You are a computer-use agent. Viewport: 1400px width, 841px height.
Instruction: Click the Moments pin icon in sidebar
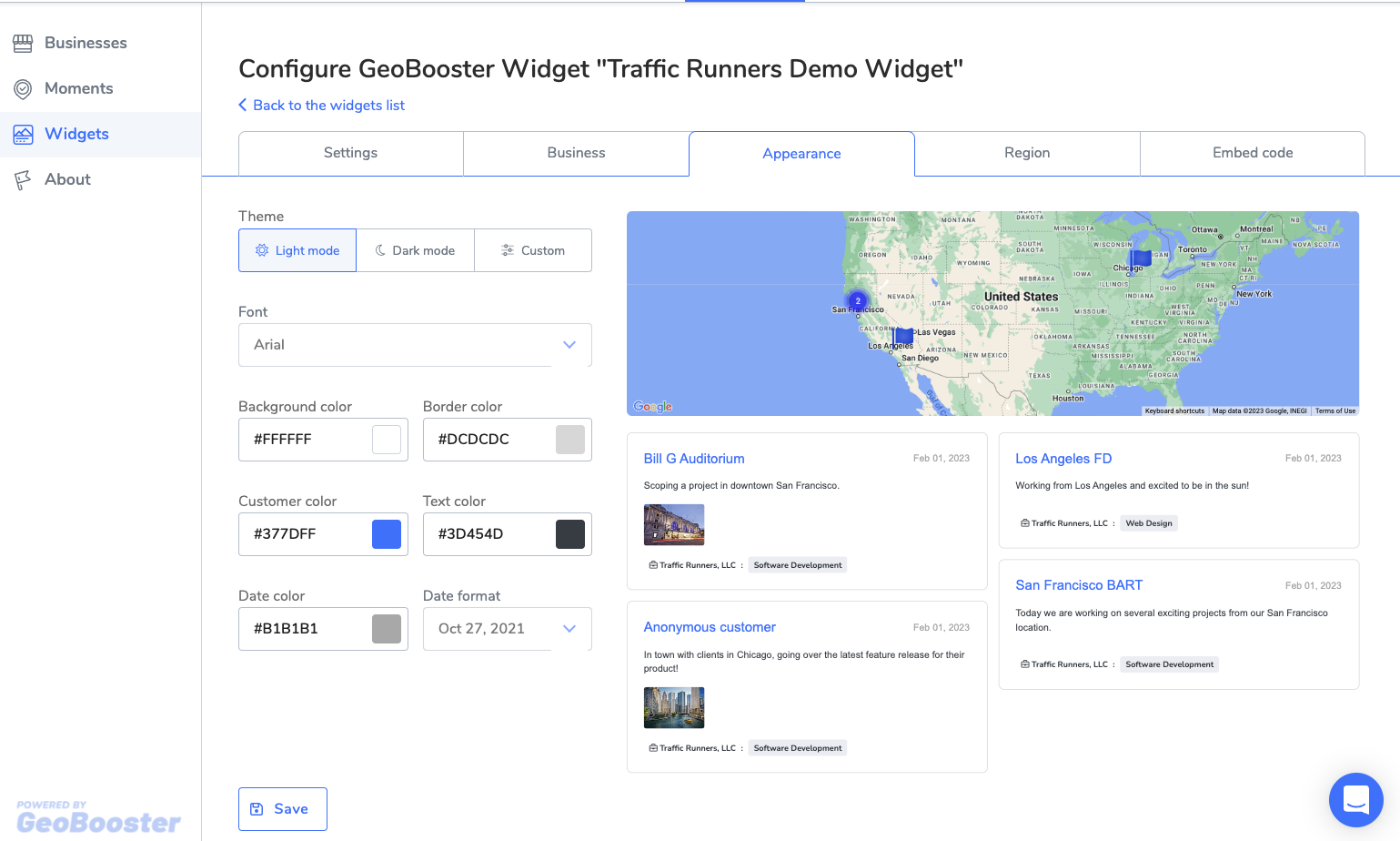[23, 88]
